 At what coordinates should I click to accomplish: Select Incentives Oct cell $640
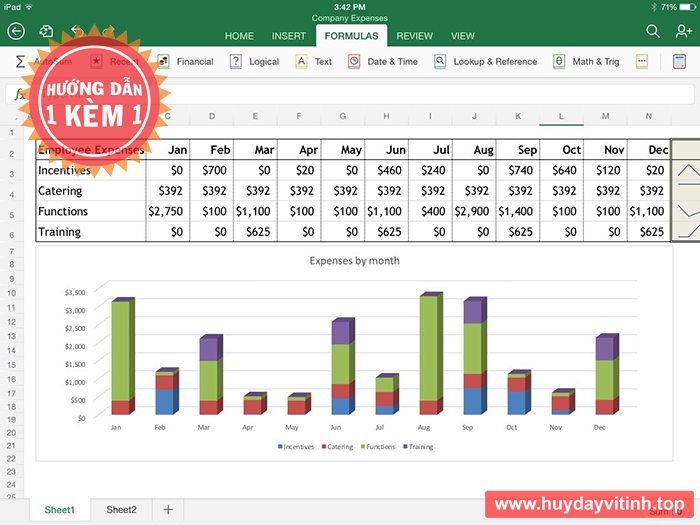point(562,170)
